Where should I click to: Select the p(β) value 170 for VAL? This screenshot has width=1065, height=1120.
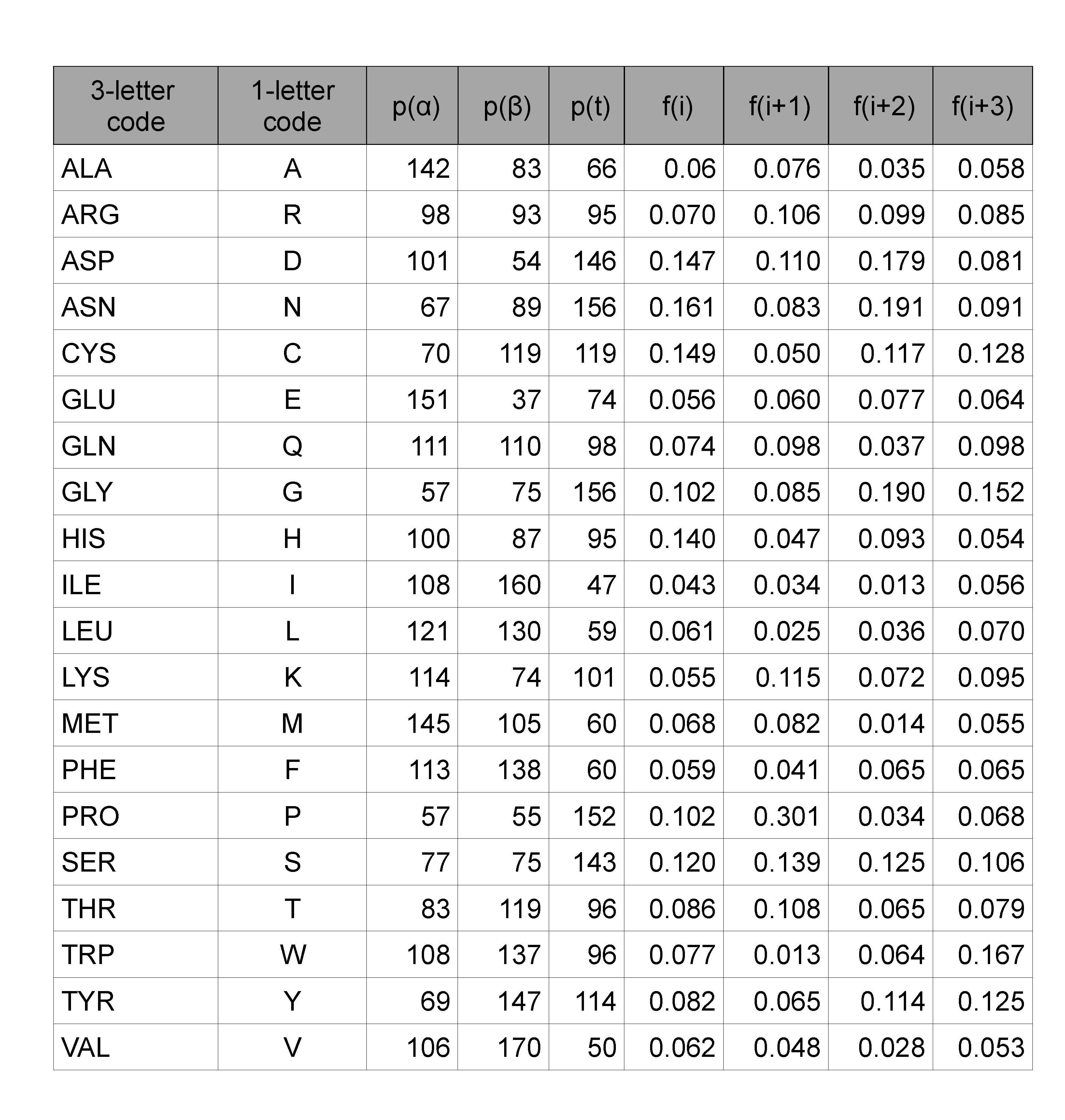point(519,1047)
